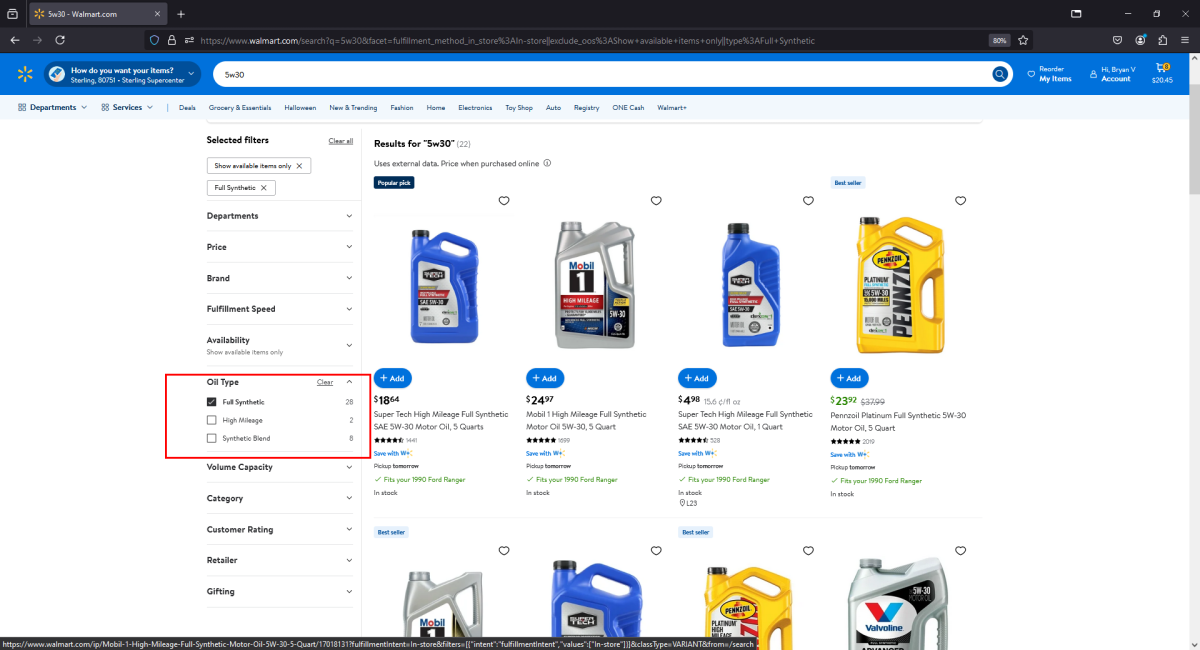Screen dimensions: 1200x650
Task: Click the tracking protection shield icon
Action: point(154,40)
